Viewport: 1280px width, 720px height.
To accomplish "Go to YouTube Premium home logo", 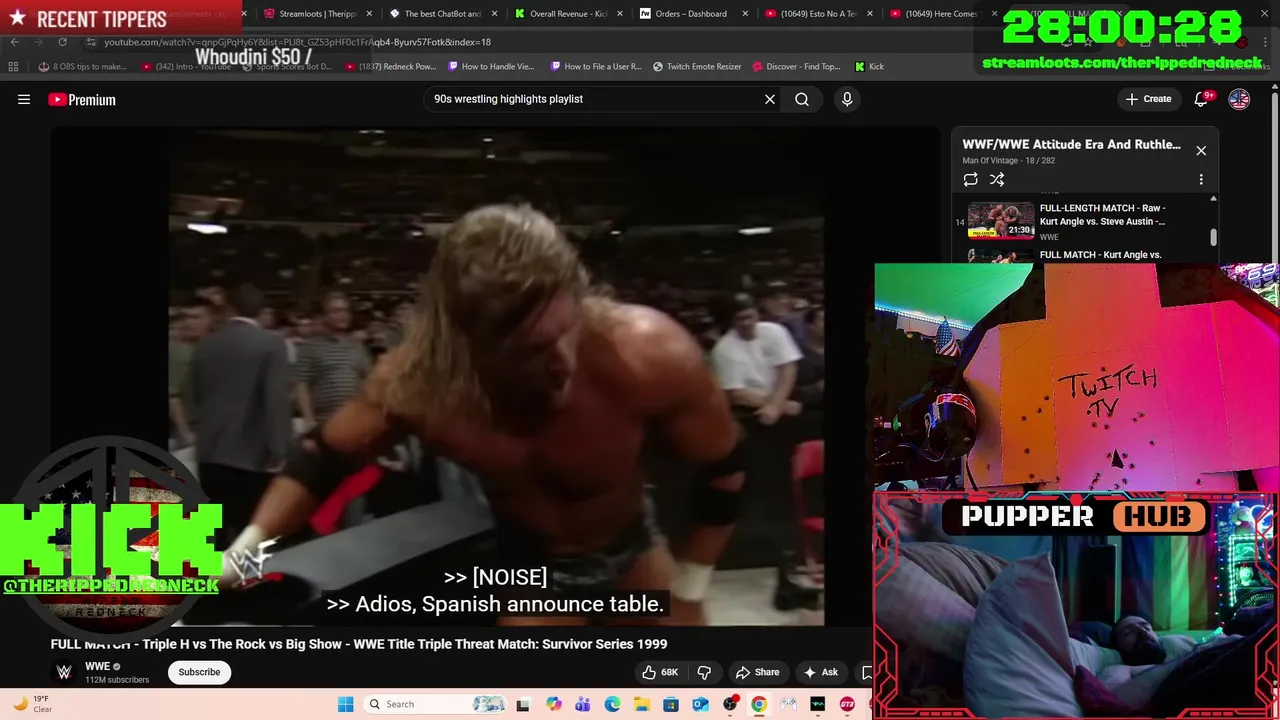I will tap(82, 99).
